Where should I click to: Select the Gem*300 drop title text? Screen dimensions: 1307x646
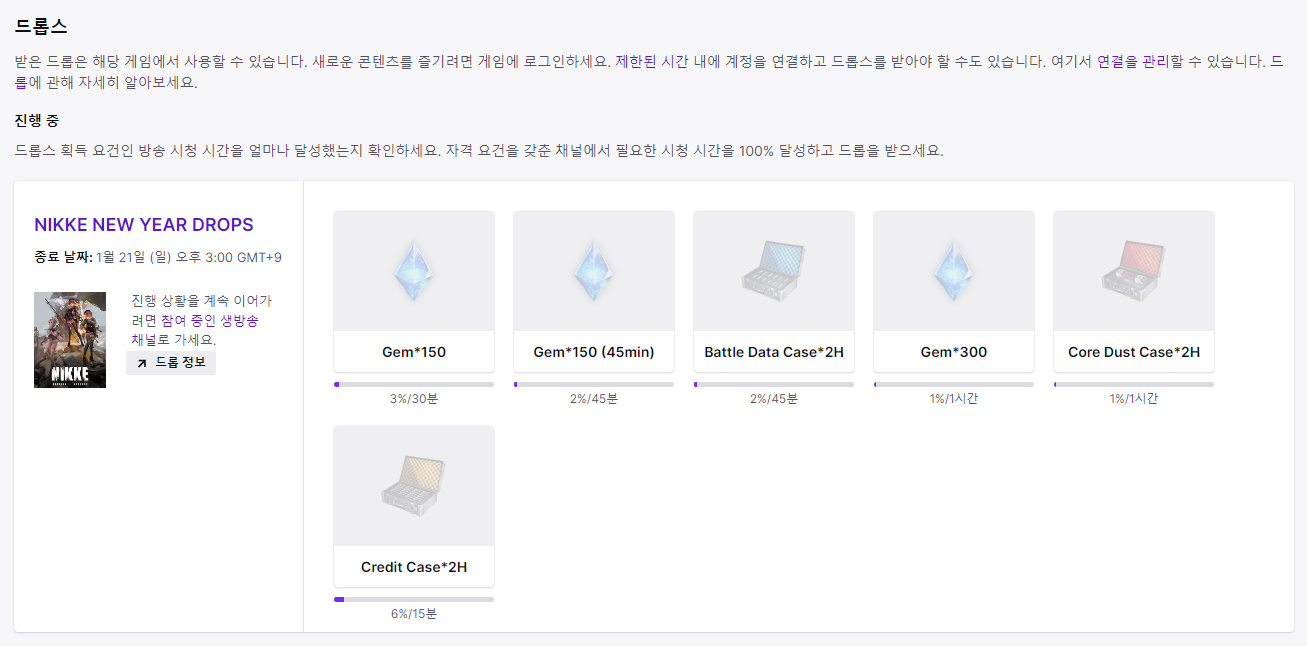[954, 352]
